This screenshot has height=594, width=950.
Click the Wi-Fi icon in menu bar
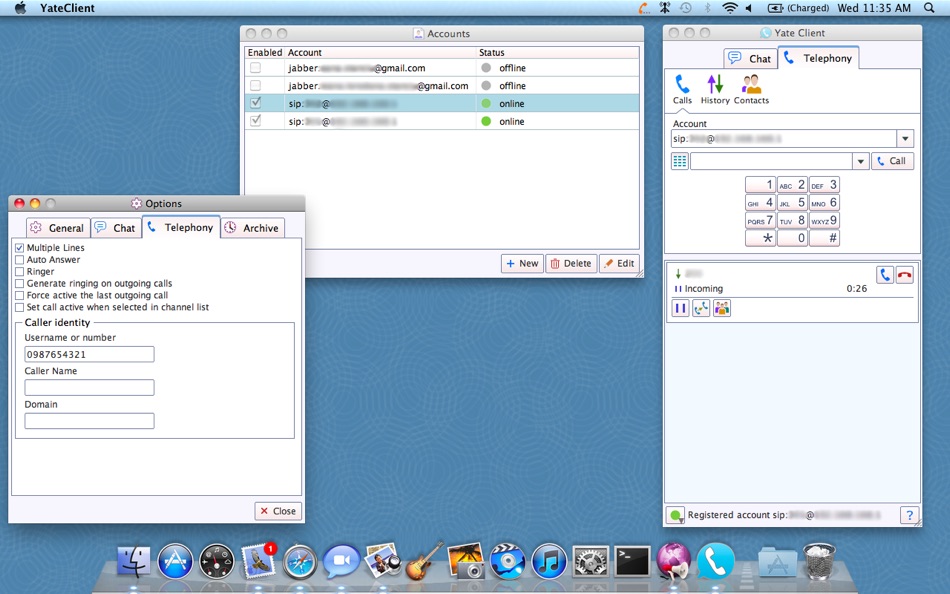[730, 8]
